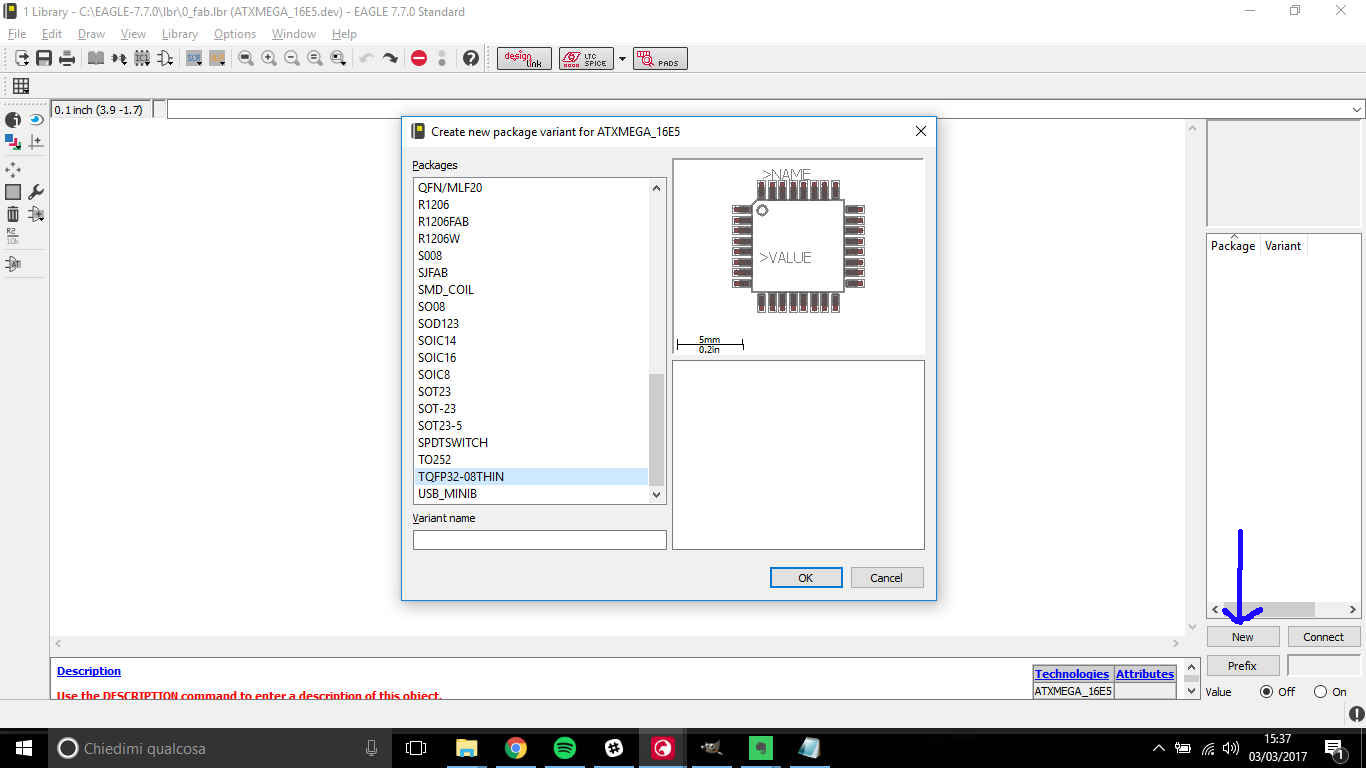
Task: Open Help via the question mark icon
Action: 471,58
